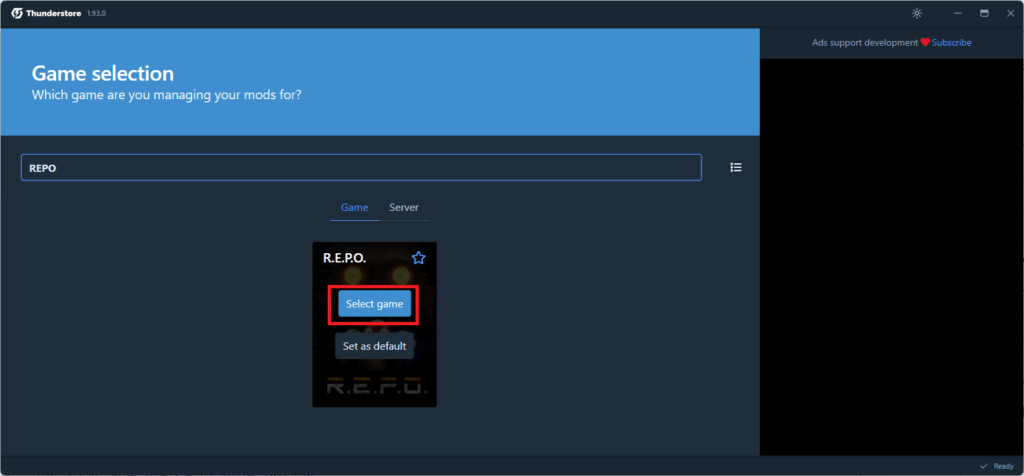Click the Ready status checkmark
The height and width of the screenshot is (476, 1024).
pyautogui.click(x=984, y=466)
